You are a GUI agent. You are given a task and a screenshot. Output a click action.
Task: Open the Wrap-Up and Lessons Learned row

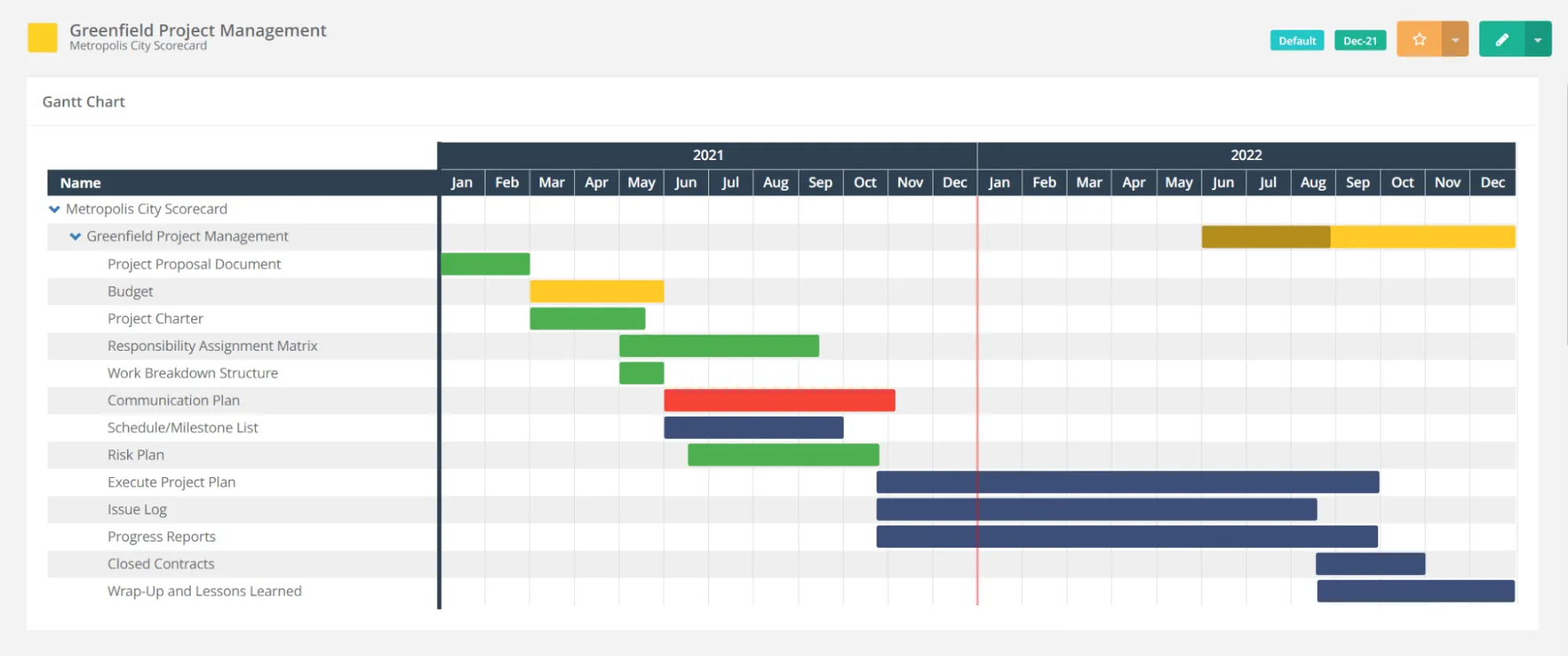204,591
